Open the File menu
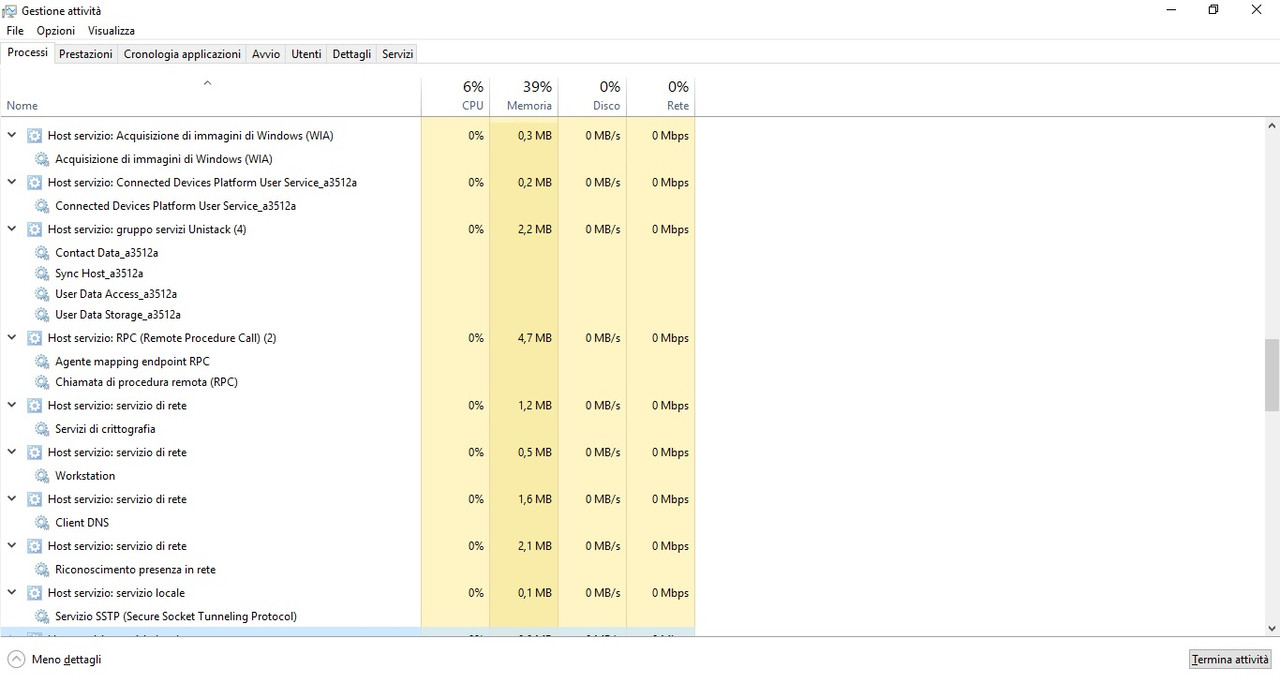1280x682 pixels. point(15,31)
